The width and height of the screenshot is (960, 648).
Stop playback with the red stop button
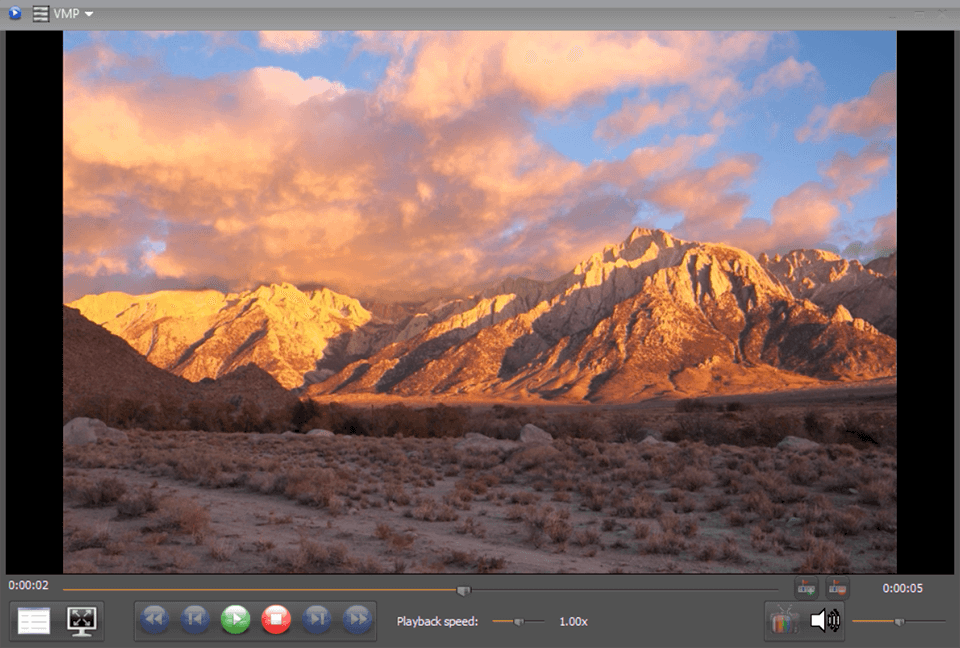(277, 619)
